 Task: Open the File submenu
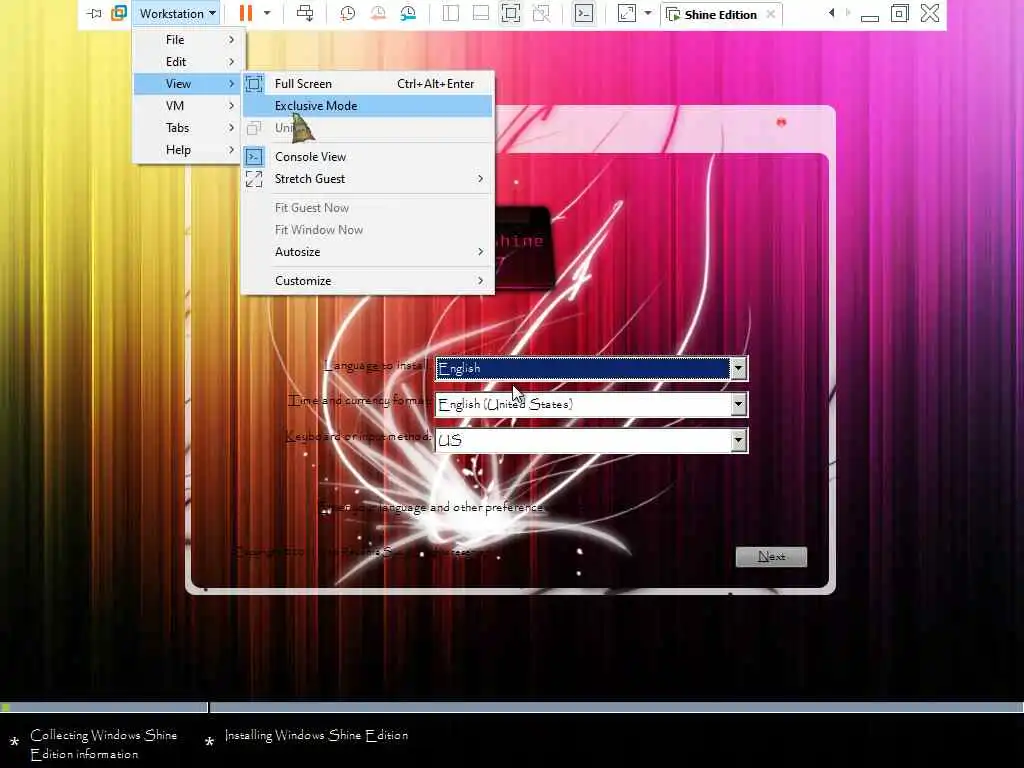click(x=187, y=40)
